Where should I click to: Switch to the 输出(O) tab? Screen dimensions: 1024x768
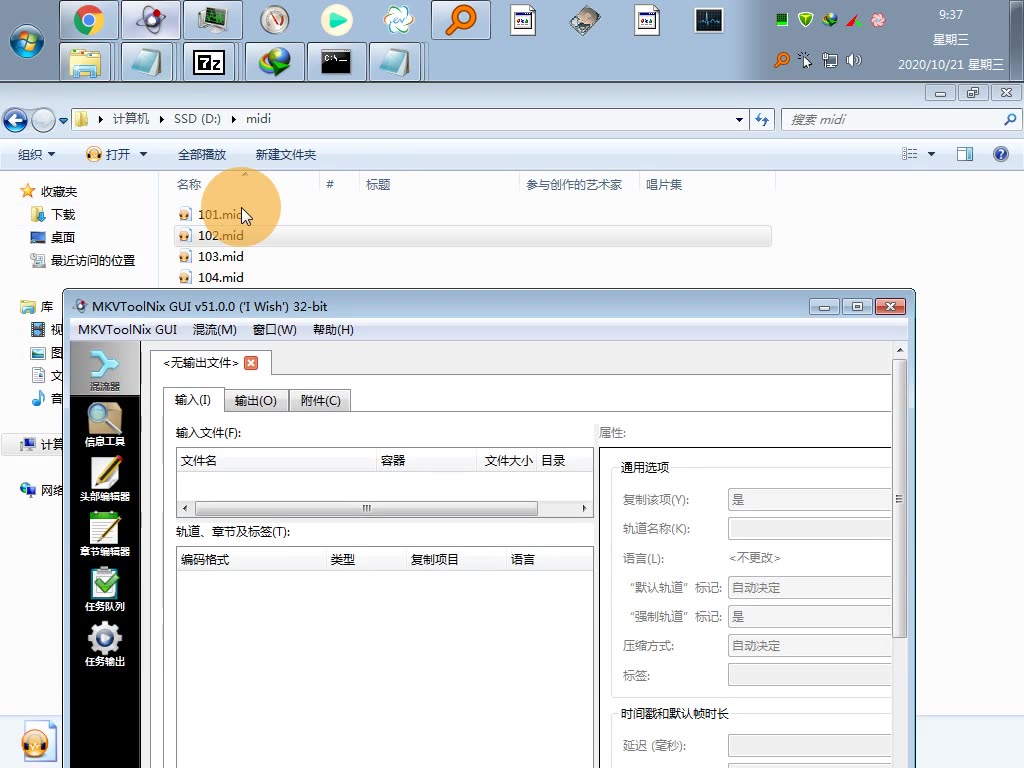256,399
